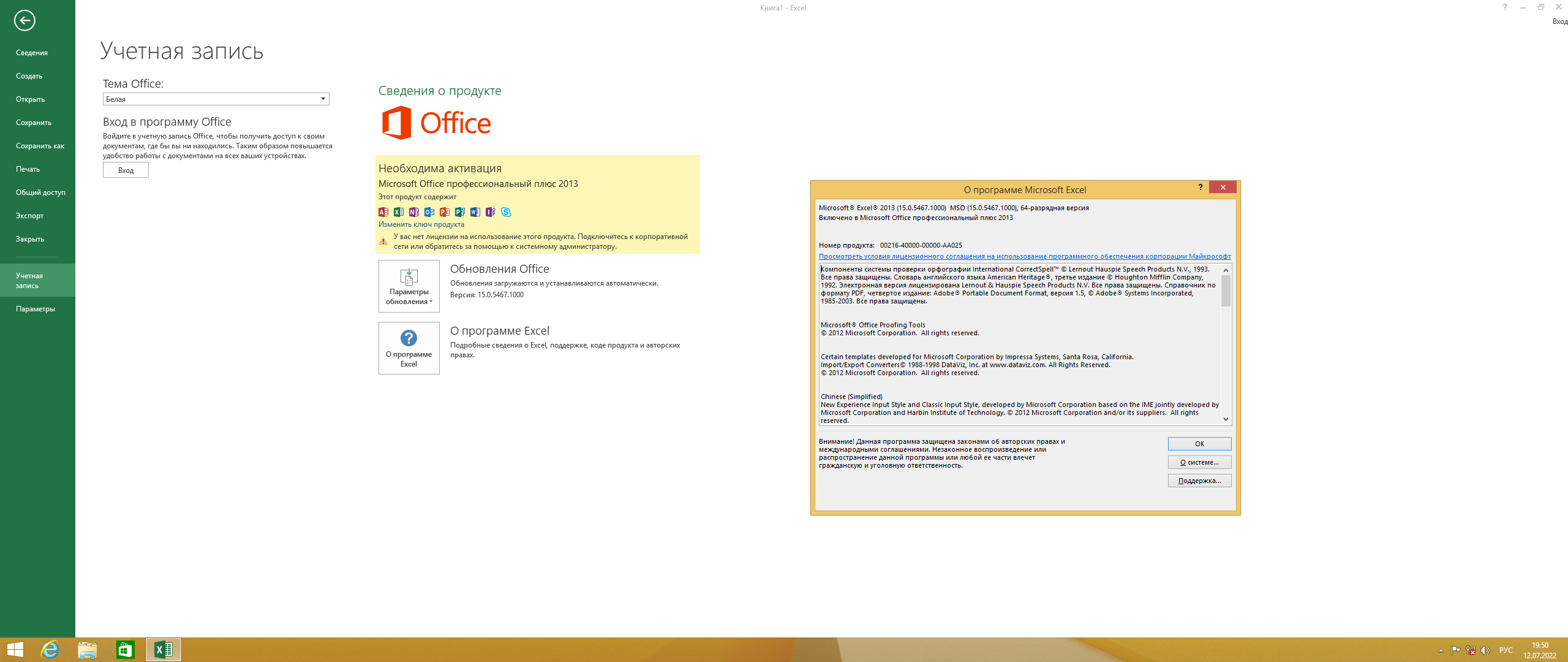Open Windows Start button on taskbar

(15, 650)
